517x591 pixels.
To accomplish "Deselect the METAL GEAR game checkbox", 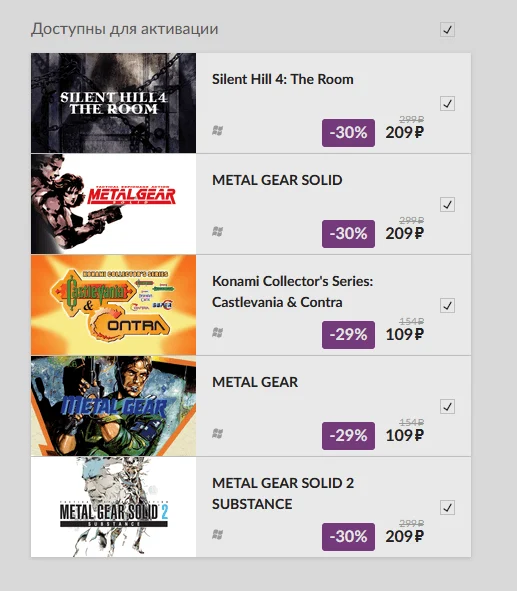I will [447, 406].
